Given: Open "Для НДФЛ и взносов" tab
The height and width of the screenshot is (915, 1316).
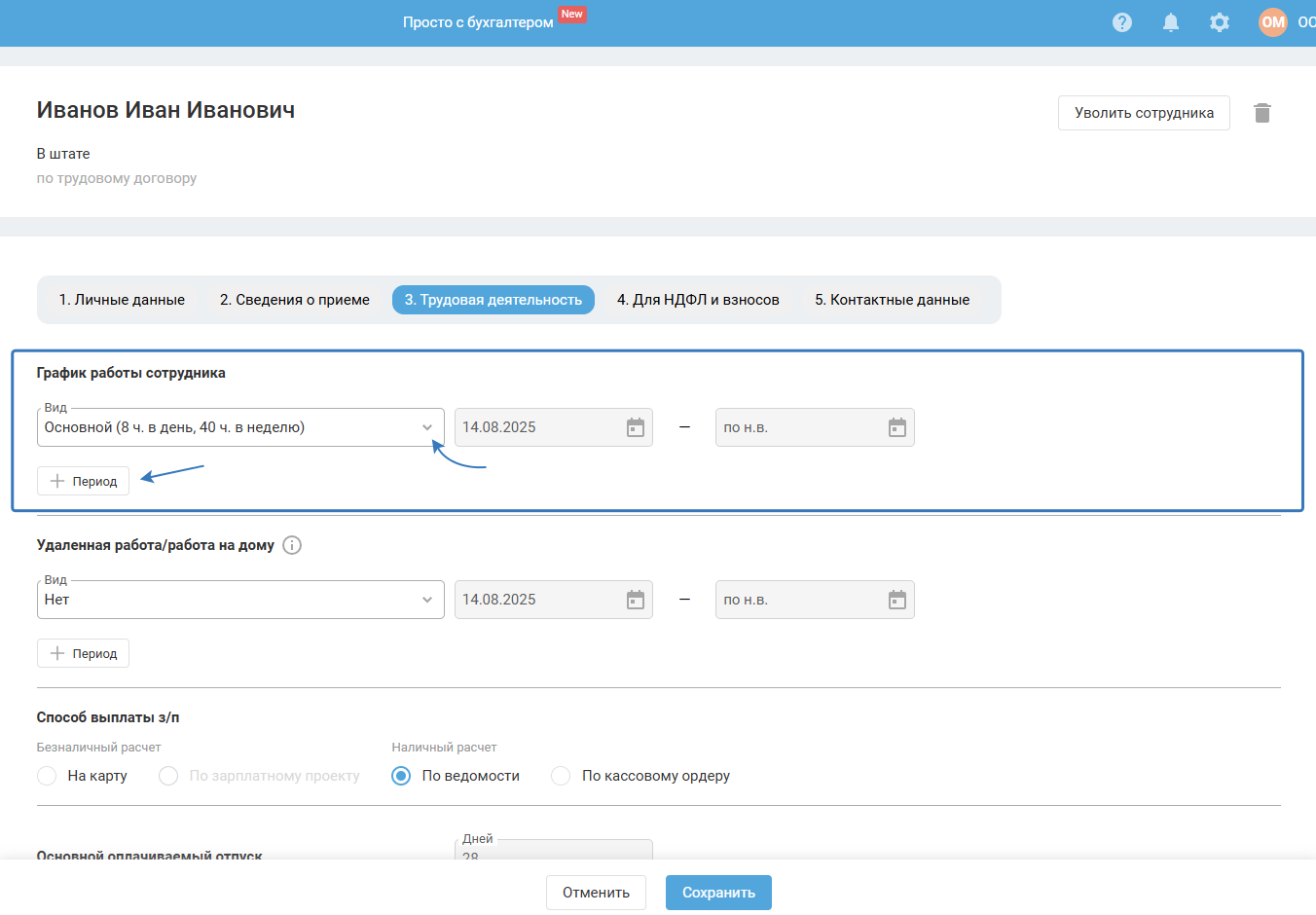Looking at the screenshot, I should (x=698, y=300).
